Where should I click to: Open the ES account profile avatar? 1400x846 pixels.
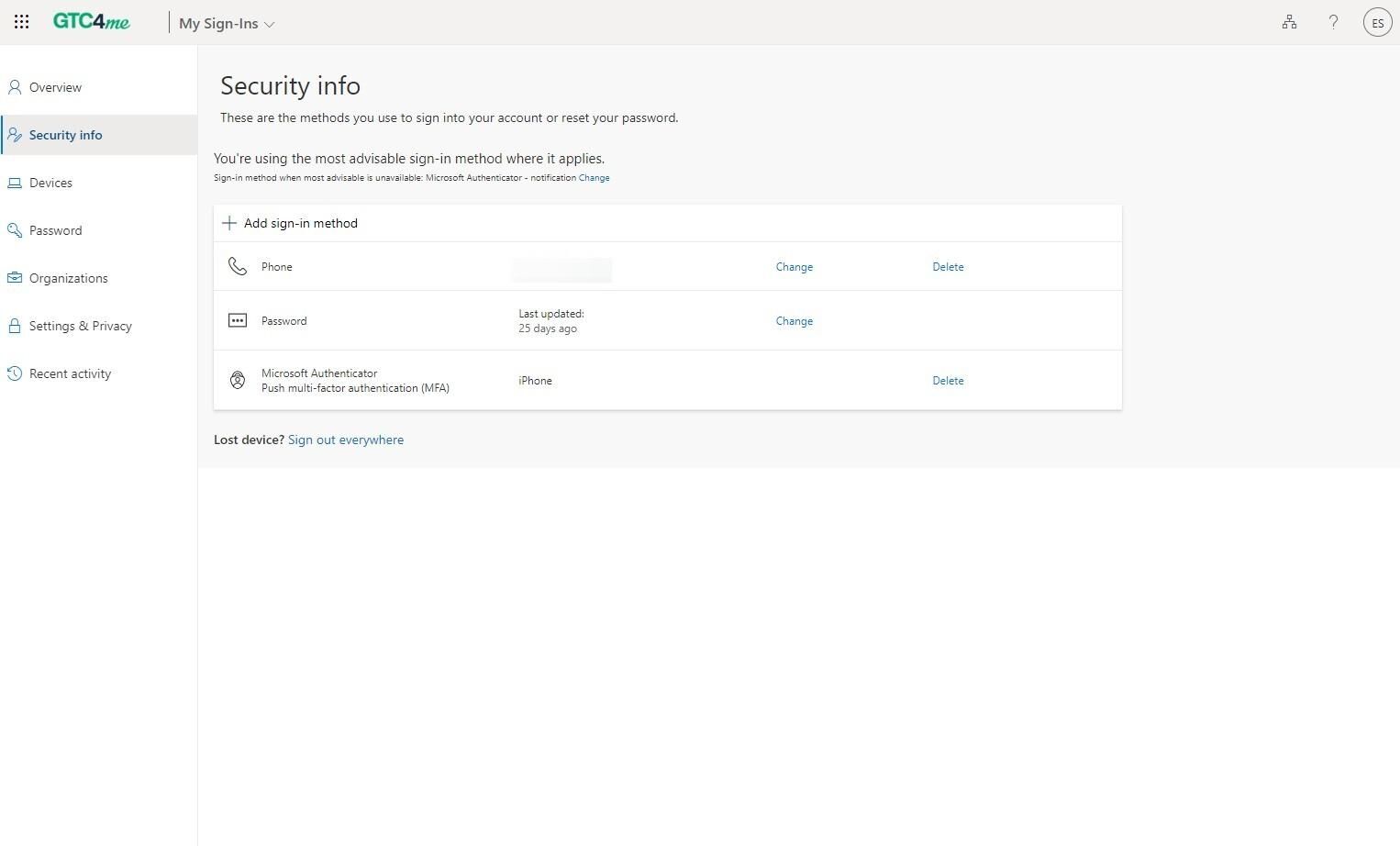tap(1377, 23)
